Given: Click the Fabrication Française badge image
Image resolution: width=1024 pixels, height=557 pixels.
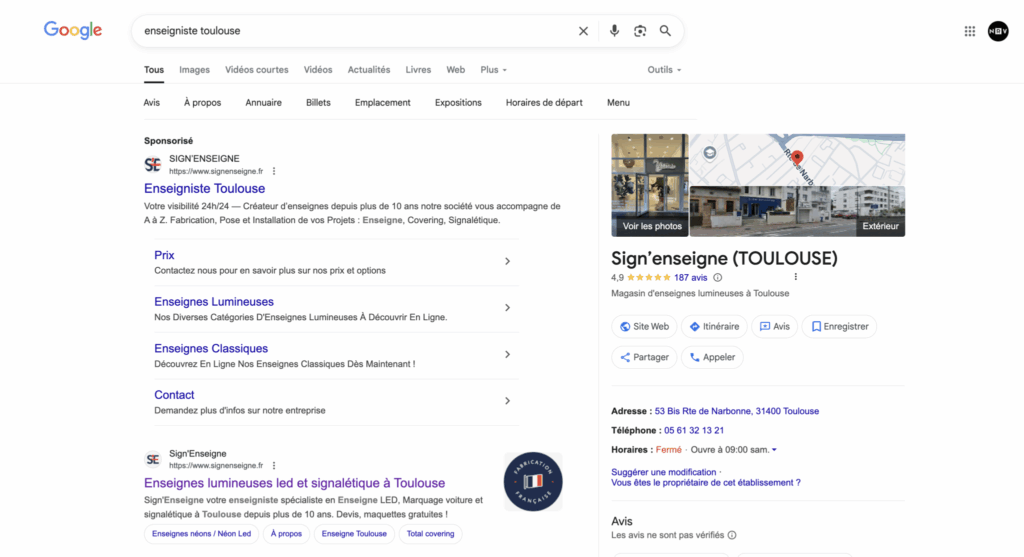Looking at the screenshot, I should pos(533,482).
